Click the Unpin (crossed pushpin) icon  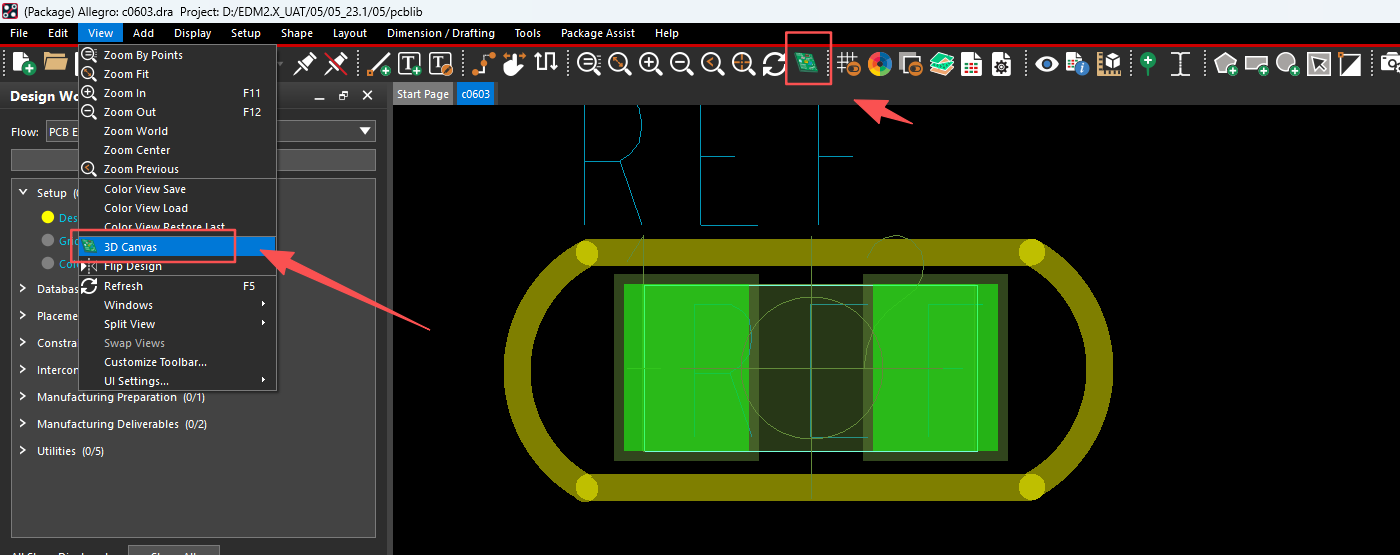336,64
